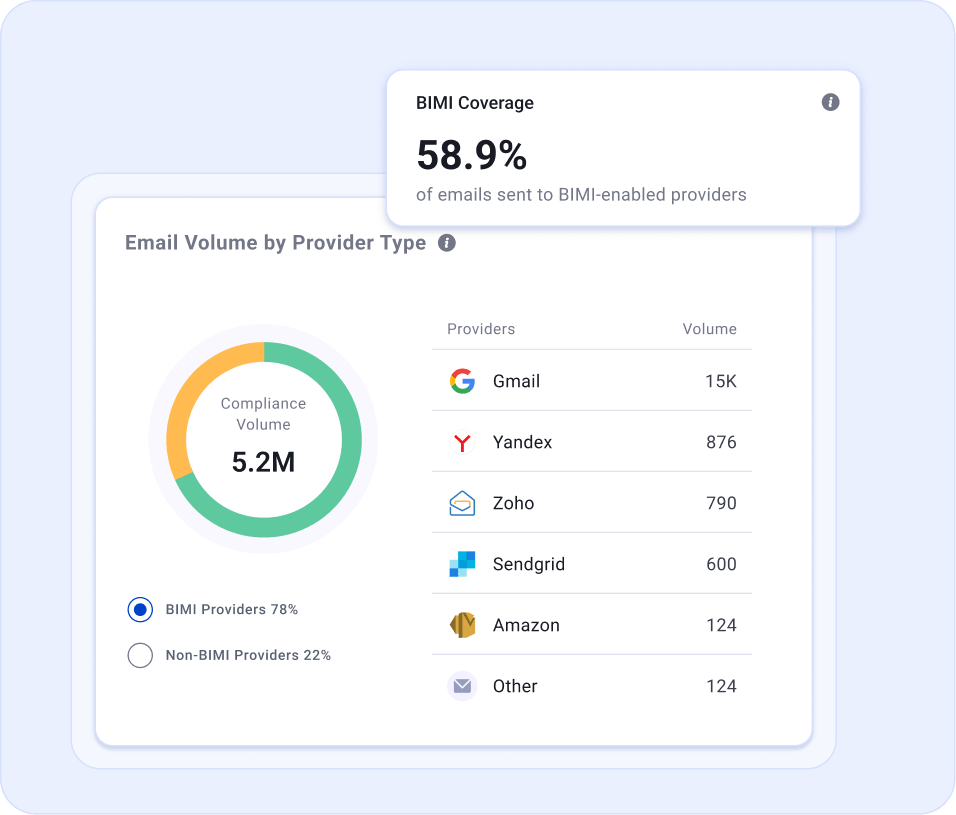This screenshot has width=956, height=815.
Task: Click the Other envelope icon
Action: point(462,686)
